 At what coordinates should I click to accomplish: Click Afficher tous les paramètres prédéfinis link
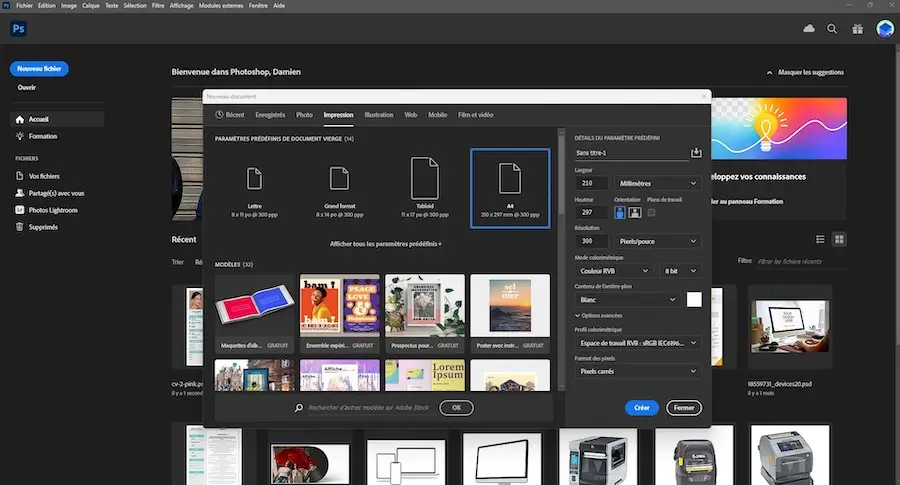[x=385, y=244]
